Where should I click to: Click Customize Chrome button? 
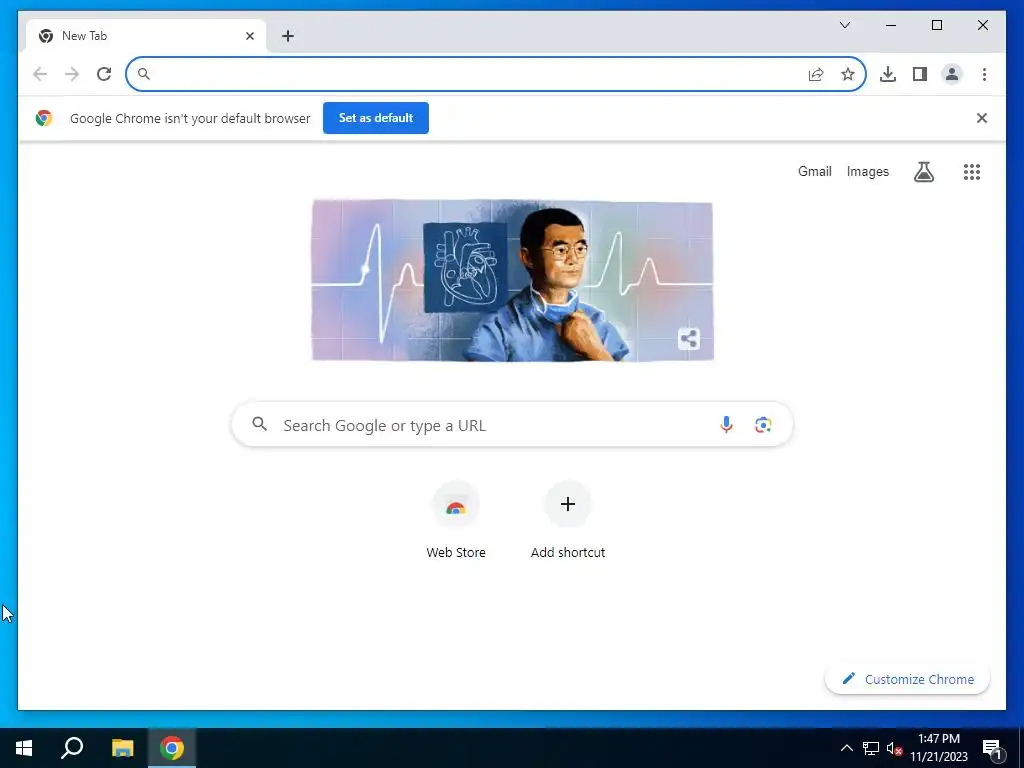[907, 679]
